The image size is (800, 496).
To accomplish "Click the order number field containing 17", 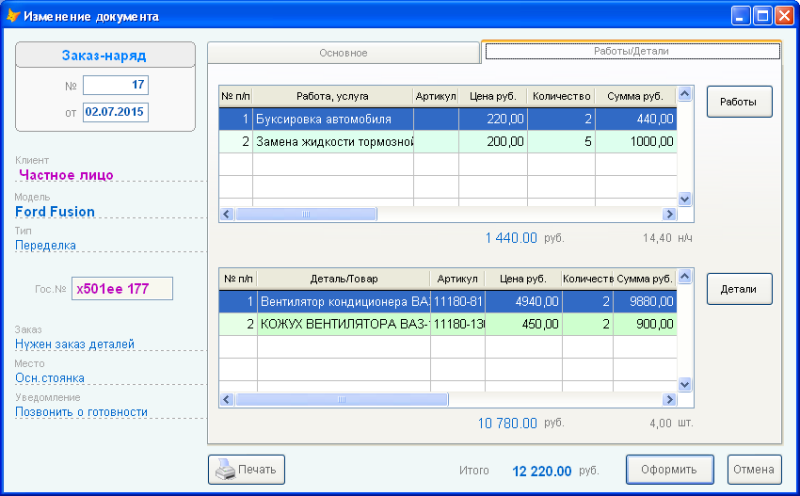I will (x=116, y=85).
